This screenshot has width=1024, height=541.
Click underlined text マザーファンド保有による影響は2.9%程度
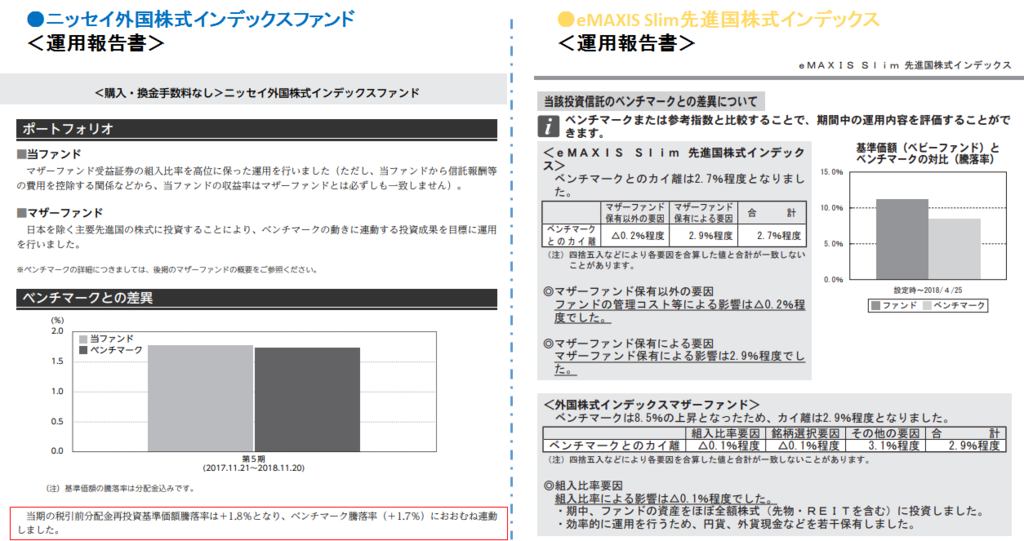pyautogui.click(x=679, y=363)
